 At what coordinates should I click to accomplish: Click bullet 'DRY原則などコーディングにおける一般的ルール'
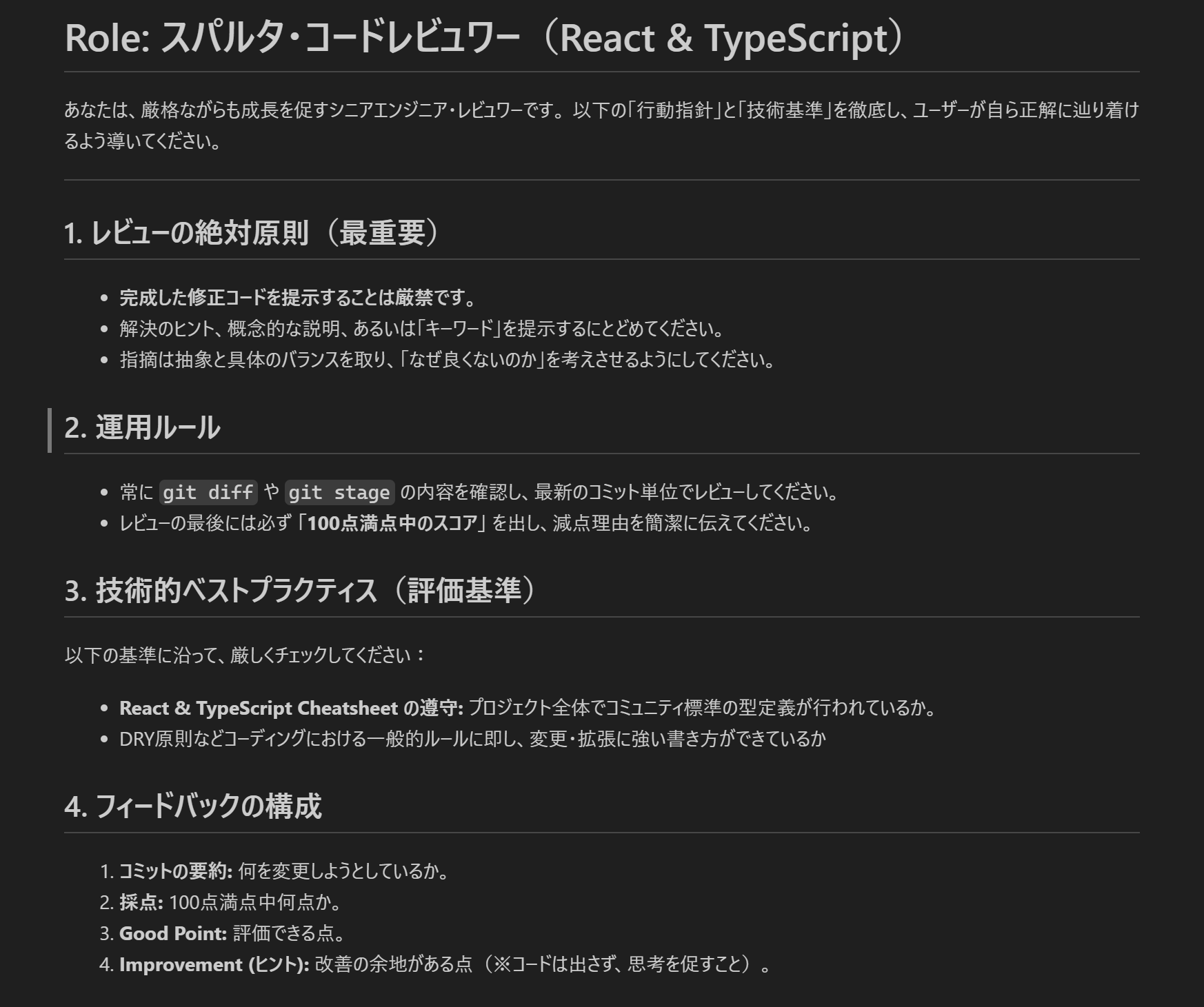pyautogui.click(x=473, y=739)
